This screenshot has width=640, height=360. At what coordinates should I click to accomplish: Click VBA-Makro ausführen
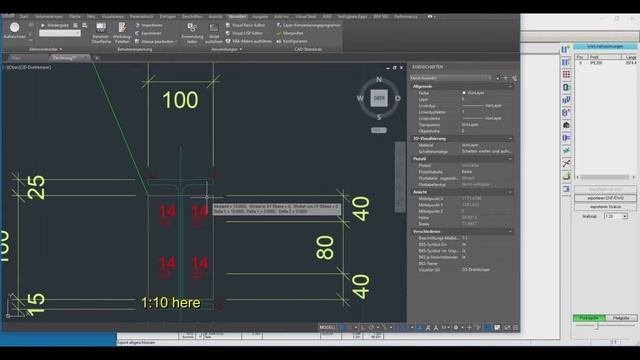(248, 41)
